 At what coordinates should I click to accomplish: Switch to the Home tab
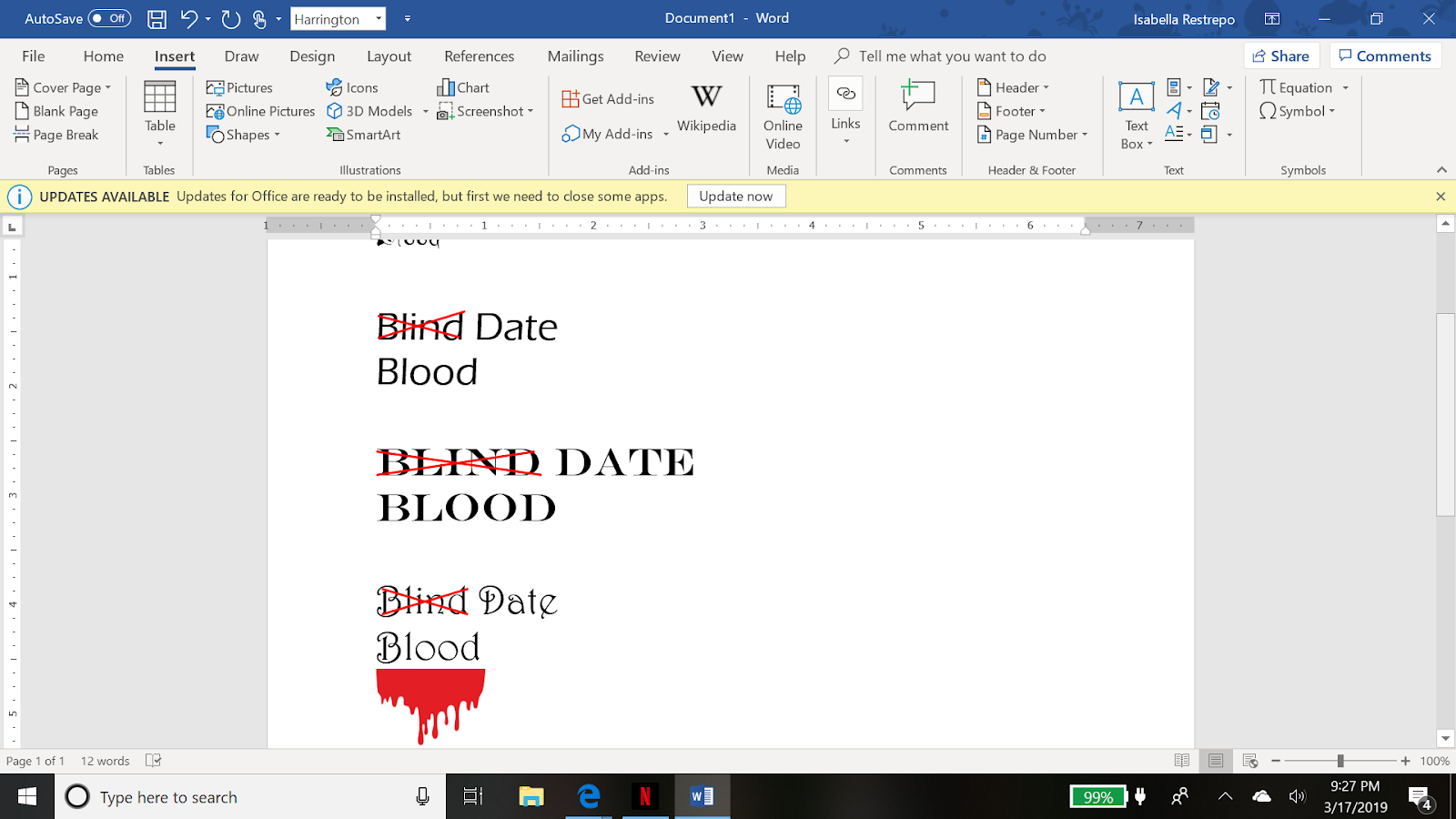point(104,56)
